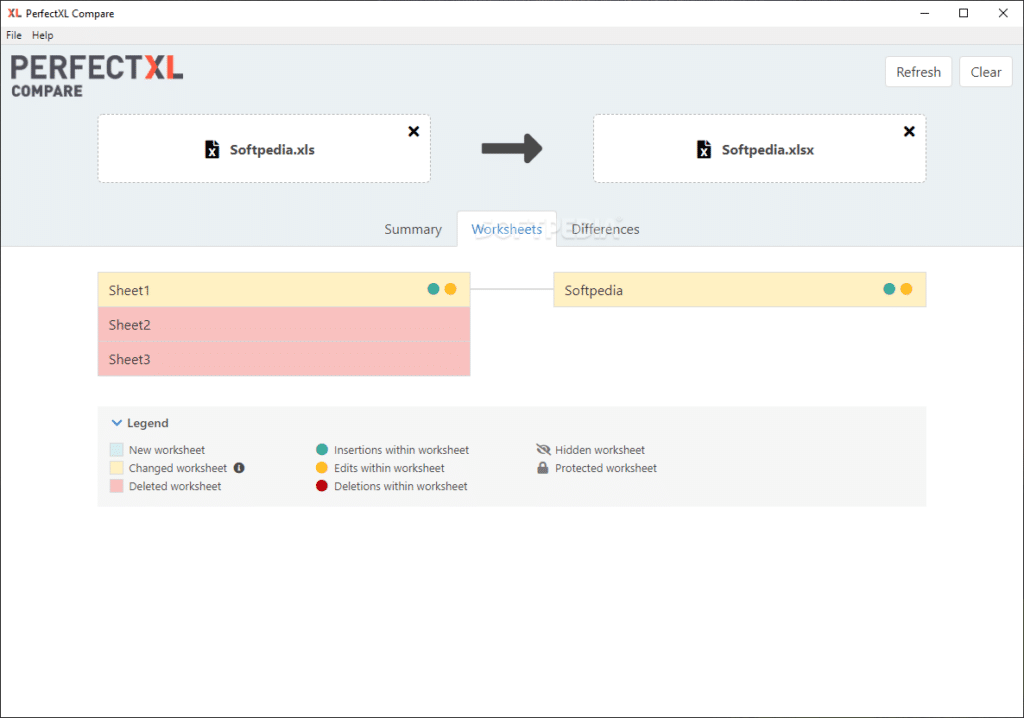
Task: Click the Hidden worksheet label
Action: (x=600, y=449)
